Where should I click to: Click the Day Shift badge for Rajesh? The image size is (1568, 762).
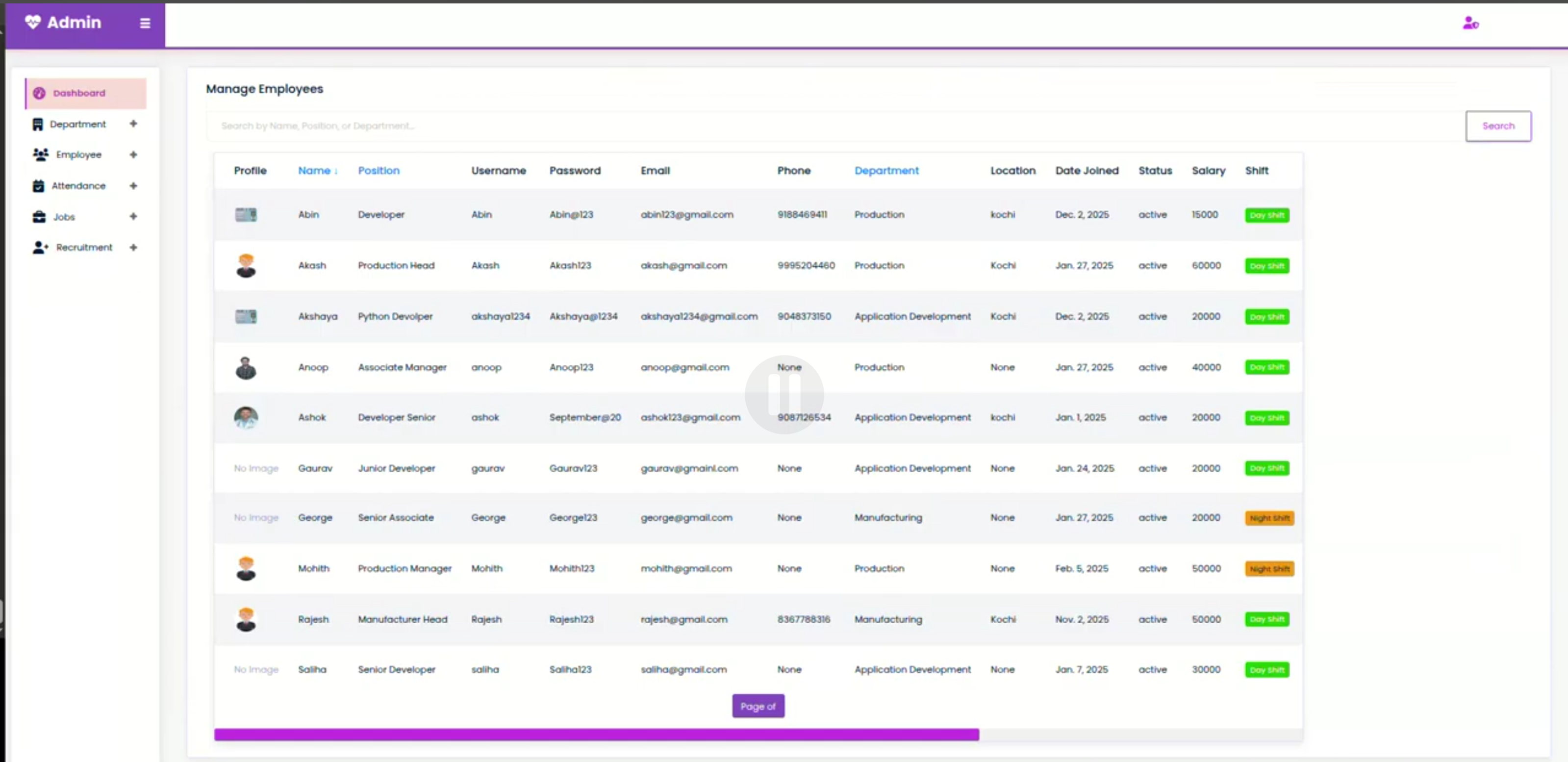tap(1266, 619)
